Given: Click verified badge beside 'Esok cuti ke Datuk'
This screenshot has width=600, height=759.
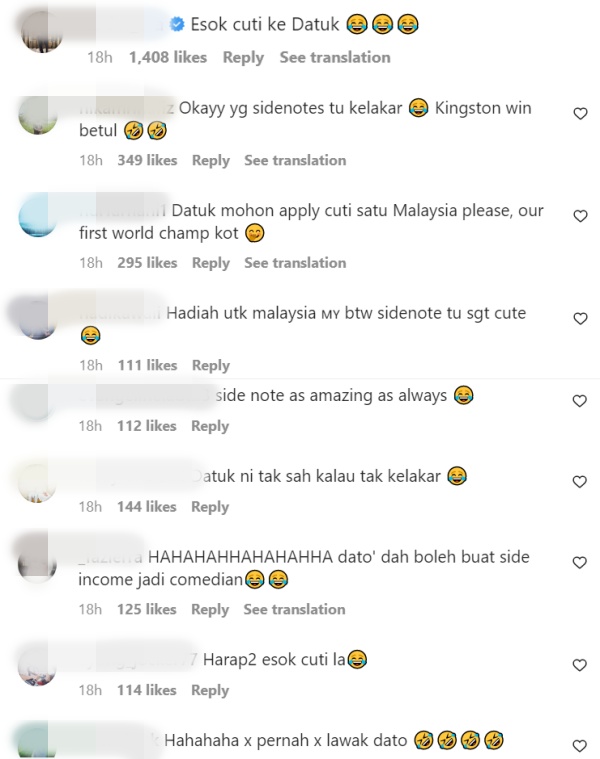Looking at the screenshot, I should pos(178,24).
